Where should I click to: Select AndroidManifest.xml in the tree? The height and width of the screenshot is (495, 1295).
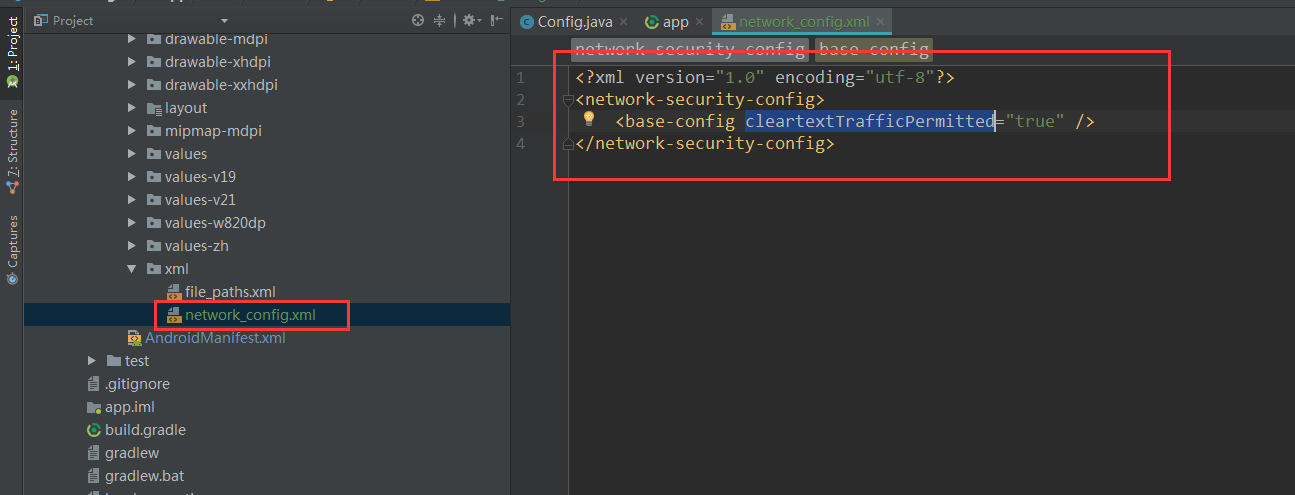[x=215, y=338]
